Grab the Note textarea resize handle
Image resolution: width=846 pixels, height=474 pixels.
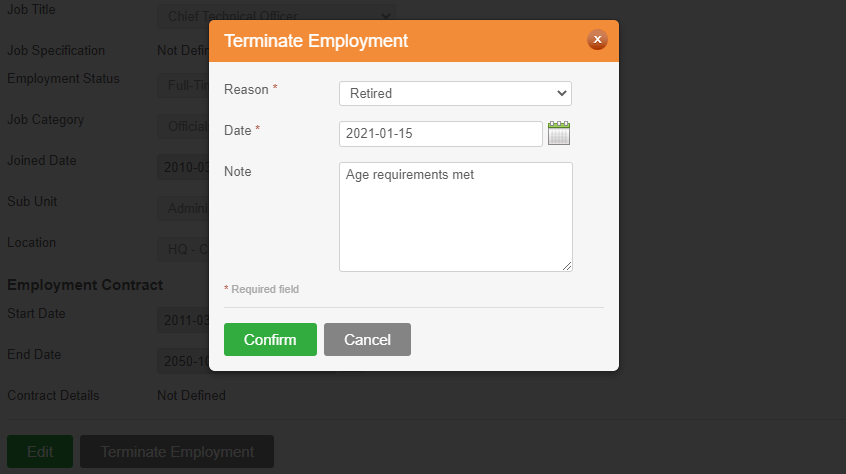tap(567, 266)
